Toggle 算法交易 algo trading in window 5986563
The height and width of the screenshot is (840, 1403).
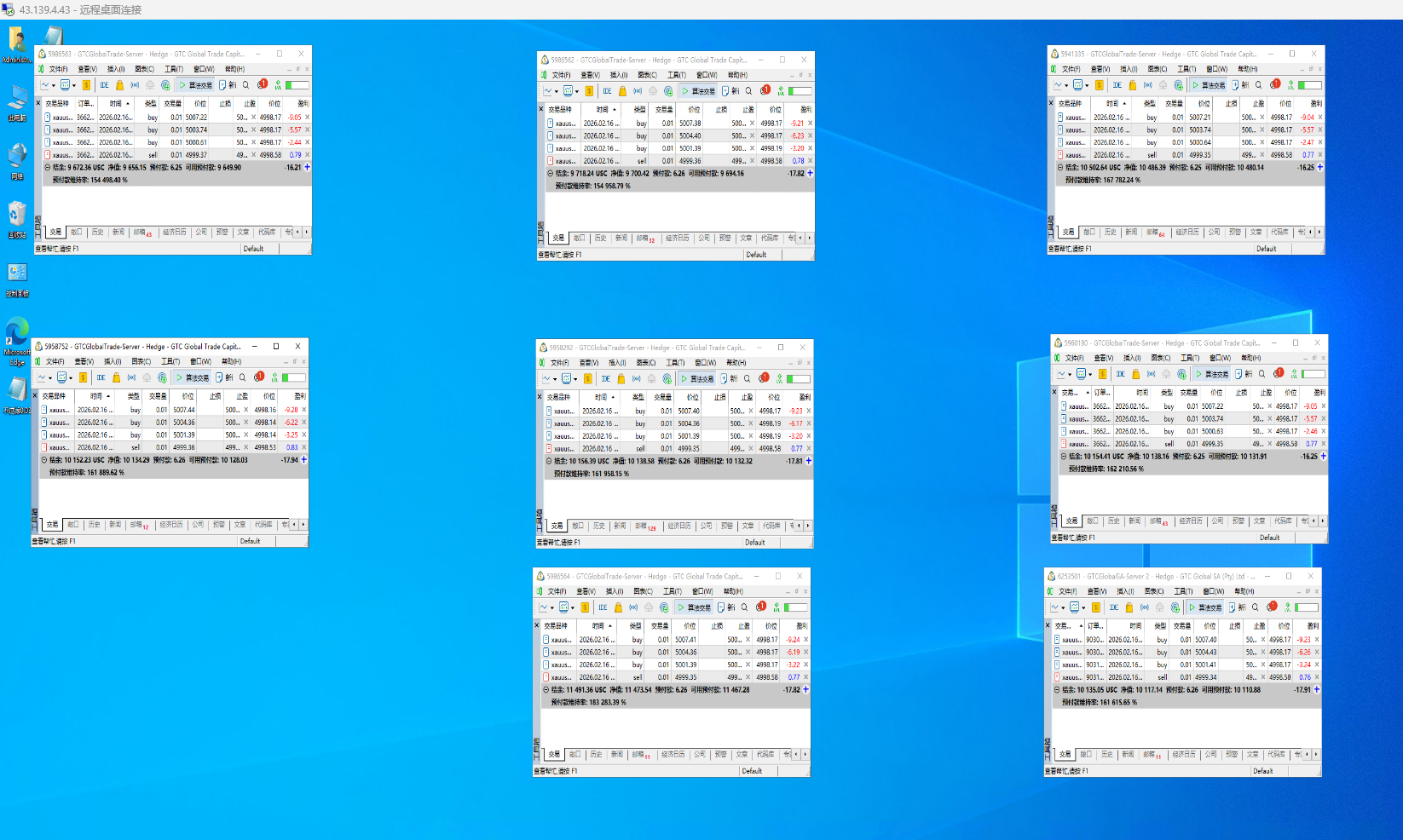click(x=196, y=85)
